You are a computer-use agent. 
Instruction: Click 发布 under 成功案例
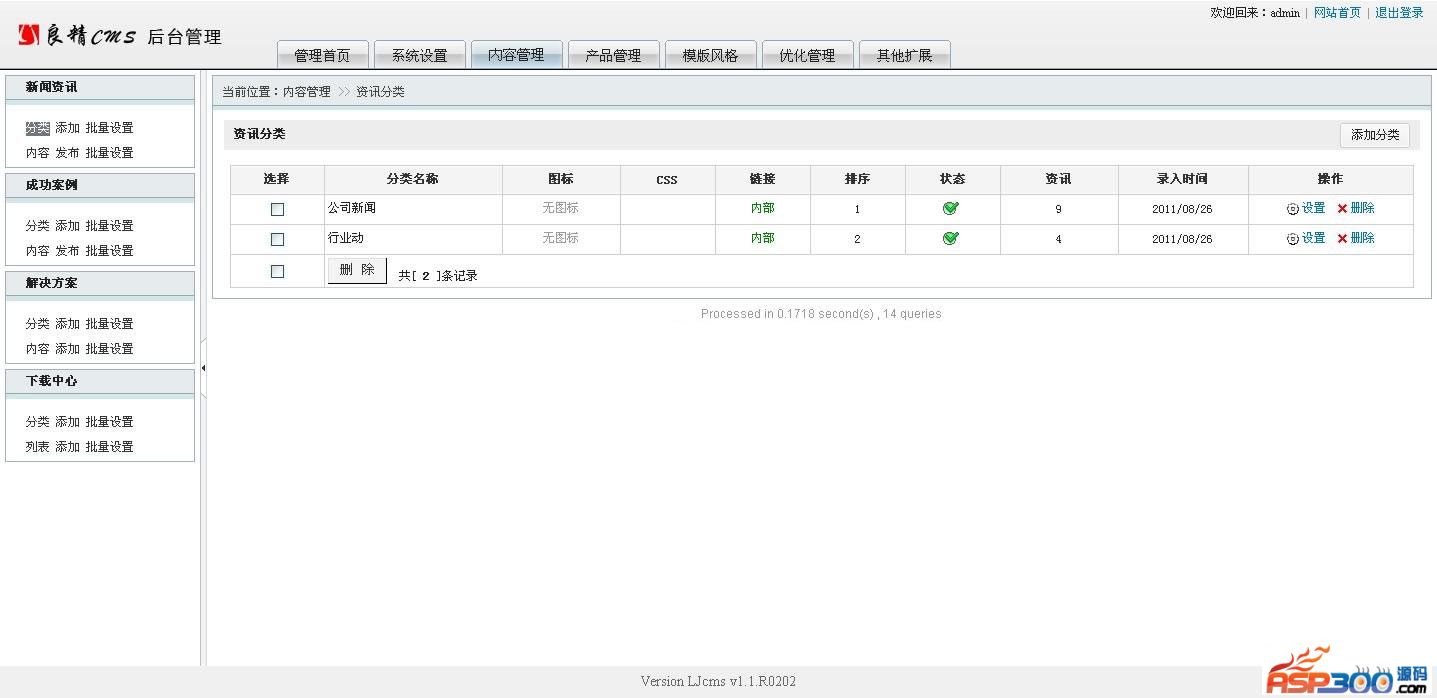(67, 251)
